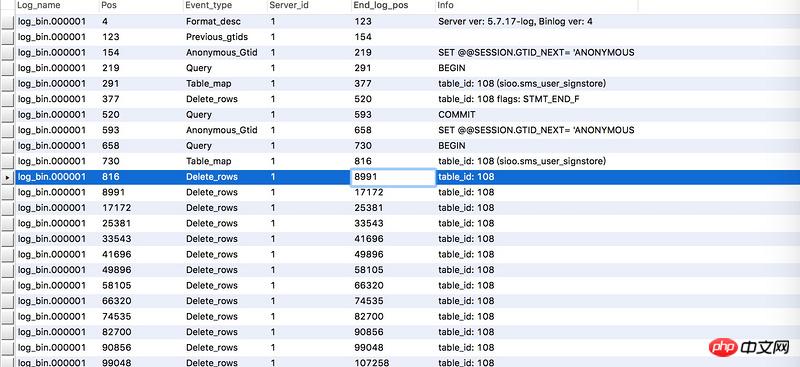This screenshot has width=800, height=367.
Task: Click the Delete_rows cell at Pos 377
Action: (225, 99)
